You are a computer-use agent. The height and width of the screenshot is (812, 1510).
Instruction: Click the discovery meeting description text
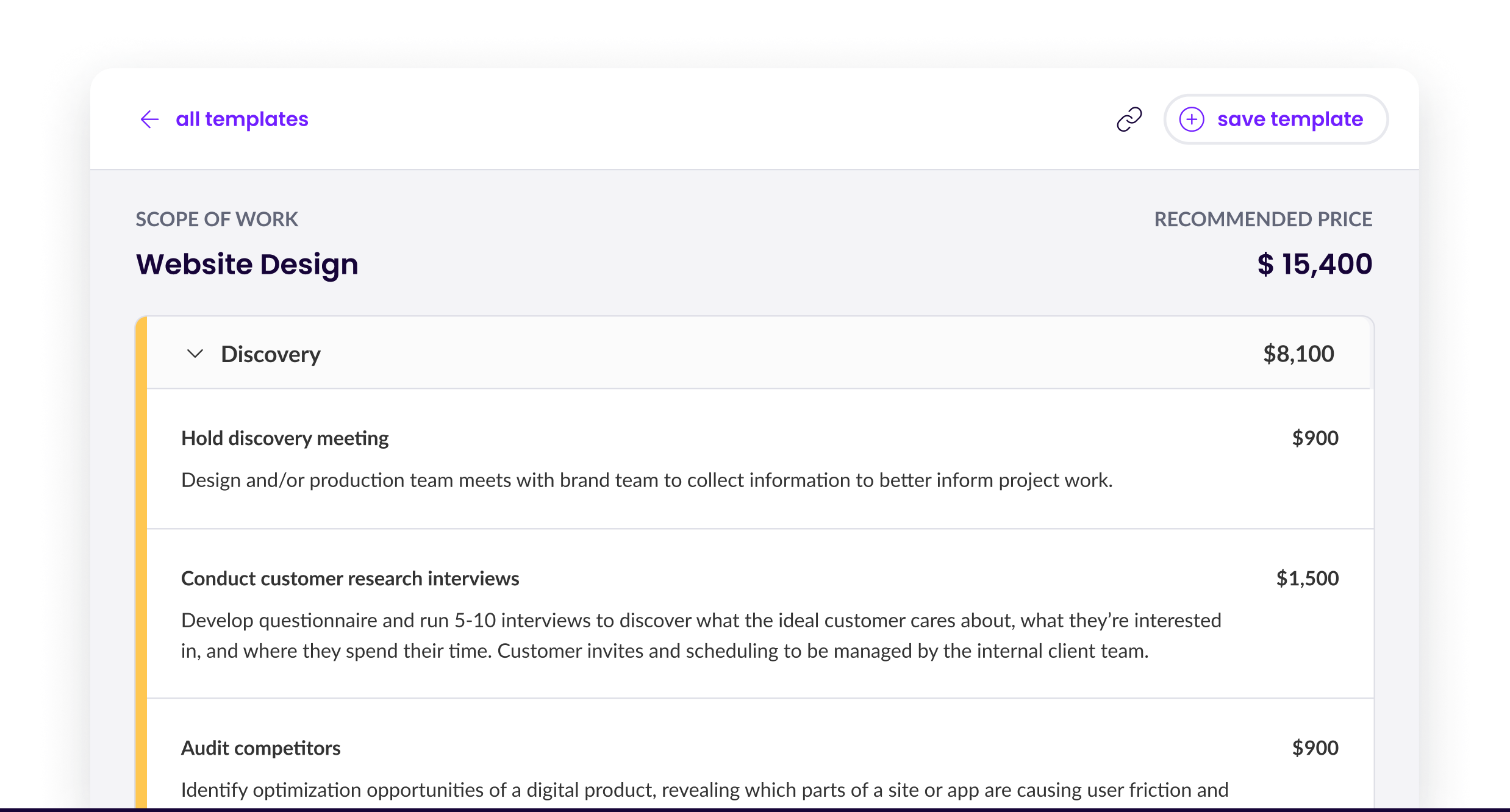click(x=646, y=480)
